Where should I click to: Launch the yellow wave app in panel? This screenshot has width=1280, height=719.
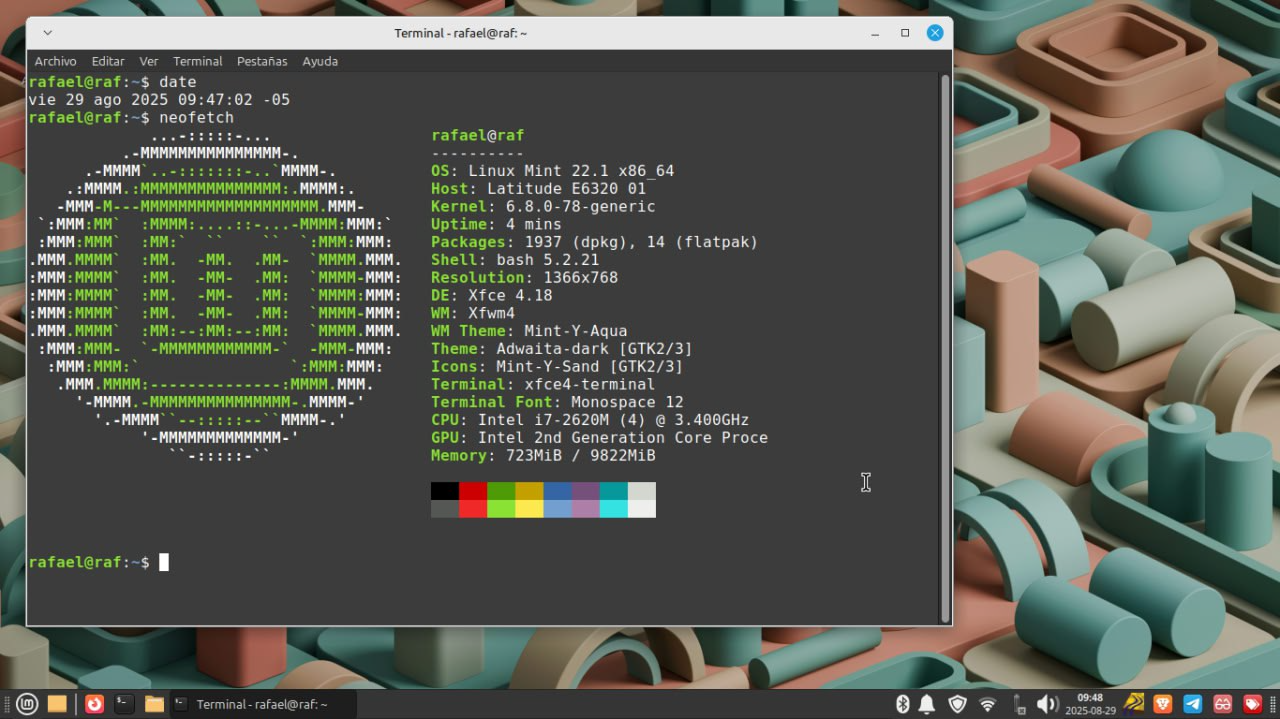1134,704
